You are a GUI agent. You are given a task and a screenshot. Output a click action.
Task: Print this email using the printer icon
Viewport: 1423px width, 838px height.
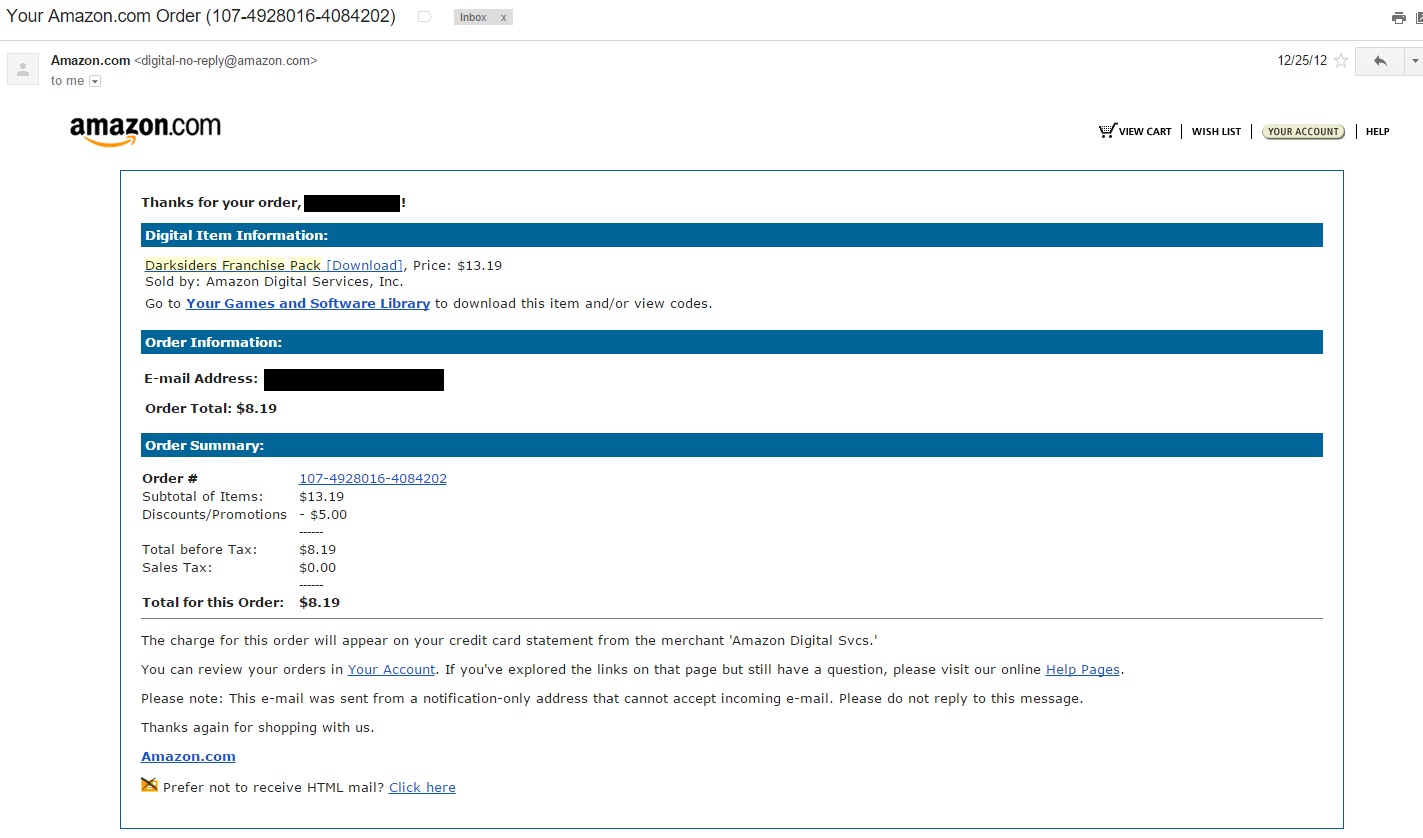[x=1399, y=18]
